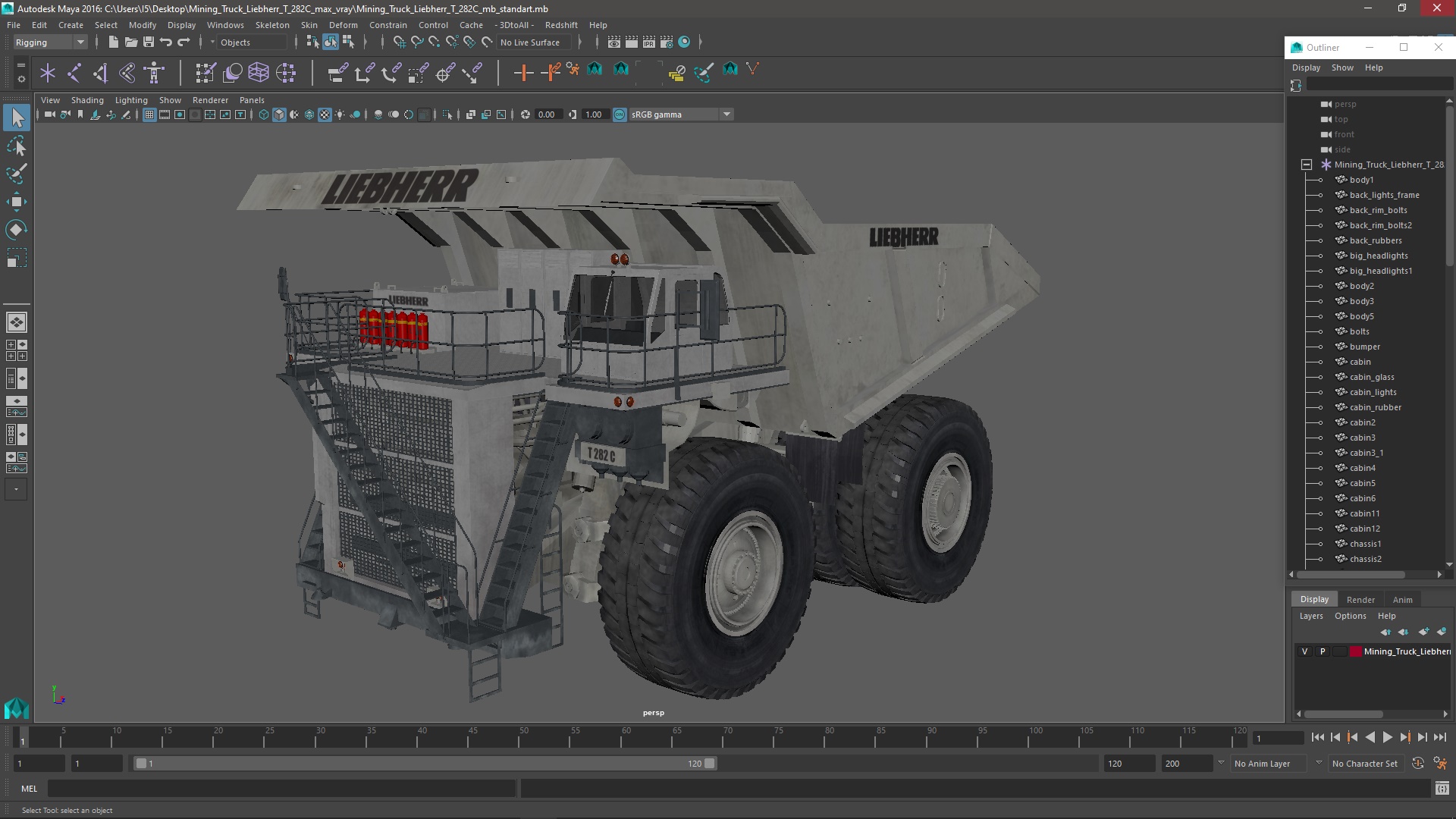Create a lattice deformer from the shelf
This screenshot has height=819, width=1456.
[x=259, y=73]
